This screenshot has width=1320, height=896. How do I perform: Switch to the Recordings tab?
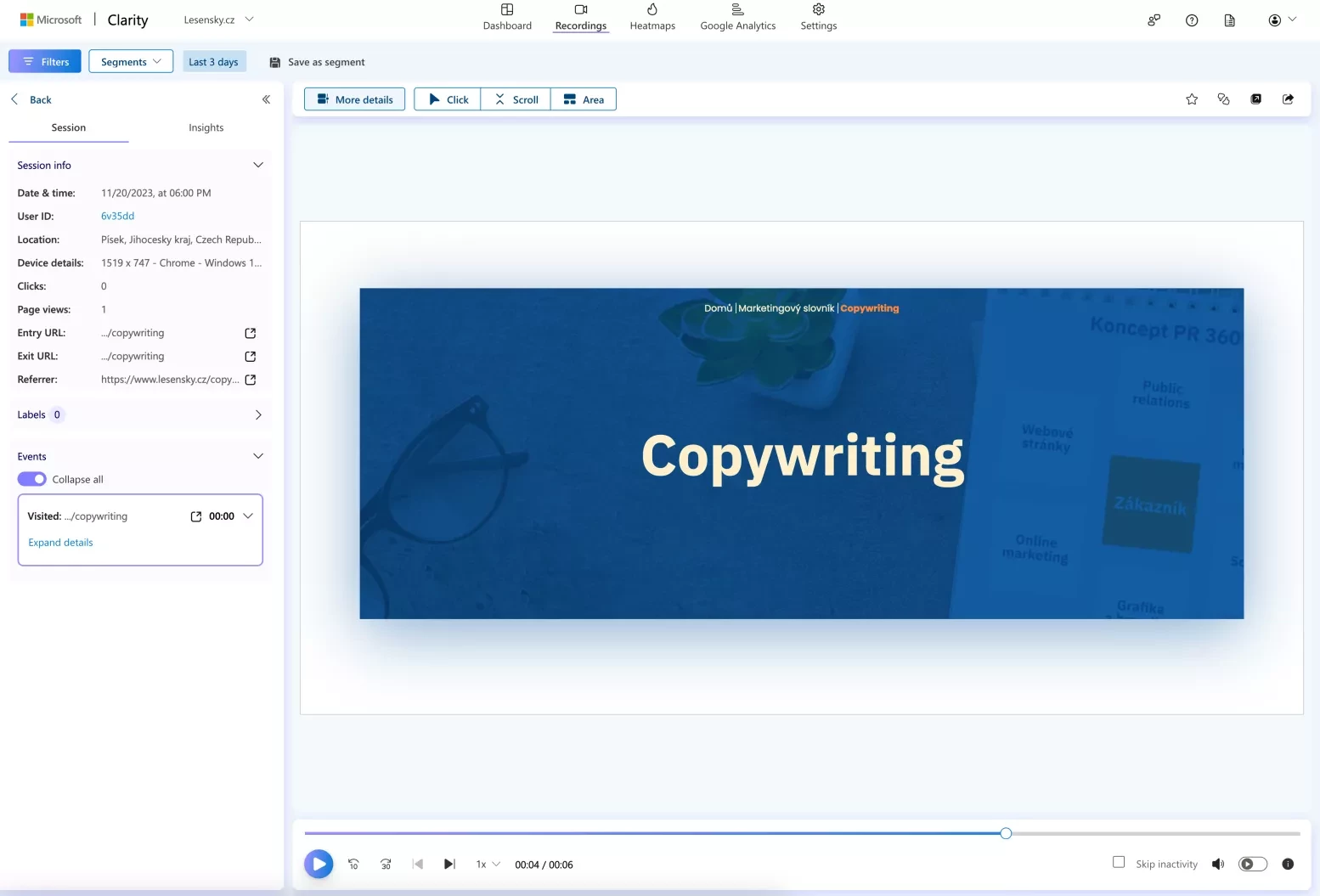tap(581, 17)
